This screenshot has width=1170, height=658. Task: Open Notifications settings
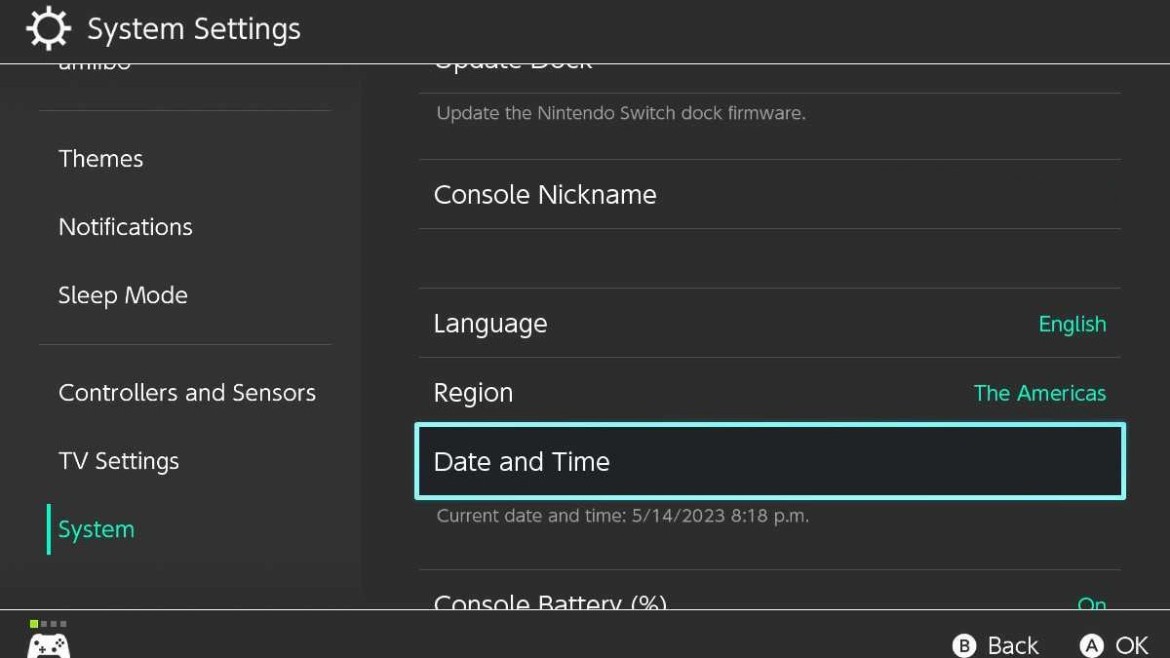[125, 226]
